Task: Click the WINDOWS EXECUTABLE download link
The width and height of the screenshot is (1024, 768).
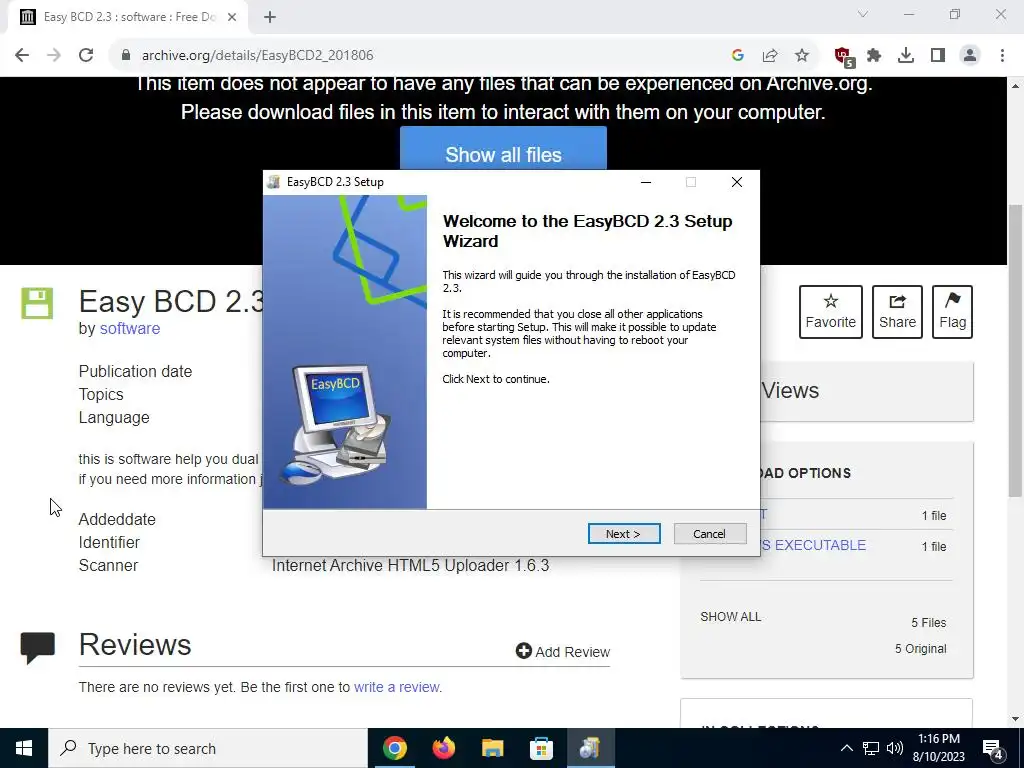Action: [x=813, y=545]
